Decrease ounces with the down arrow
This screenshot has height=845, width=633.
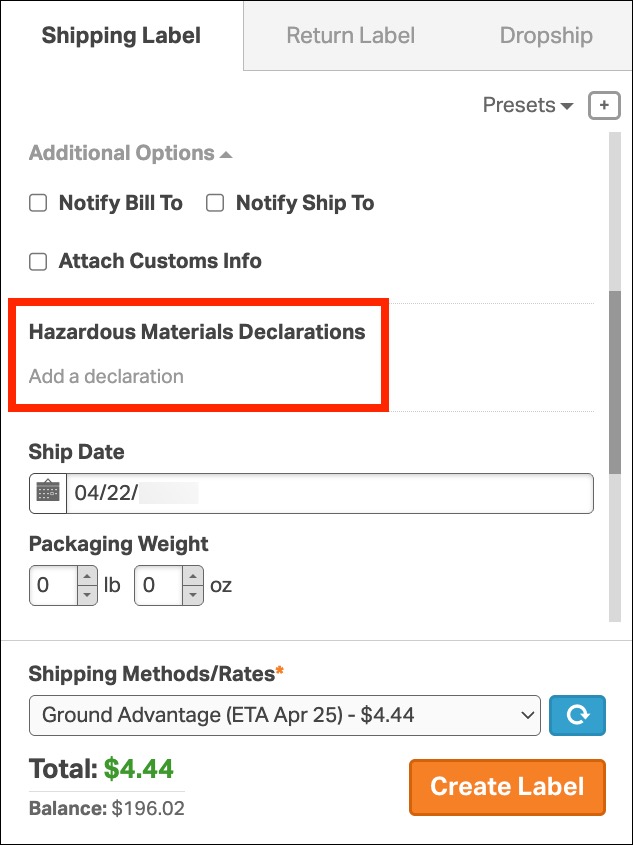tap(192, 595)
